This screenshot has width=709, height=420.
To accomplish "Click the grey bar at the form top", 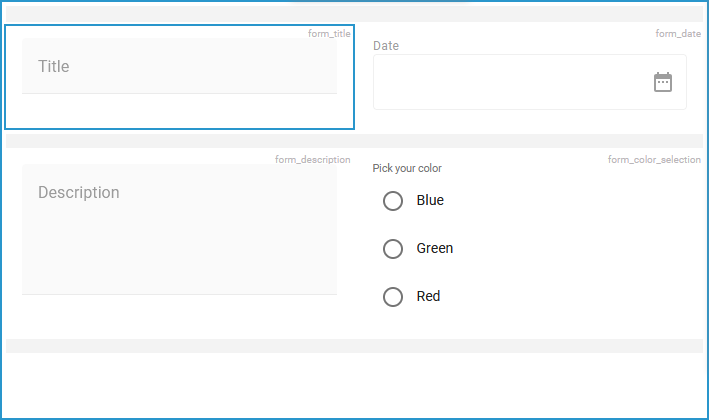I will tap(354, 15).
